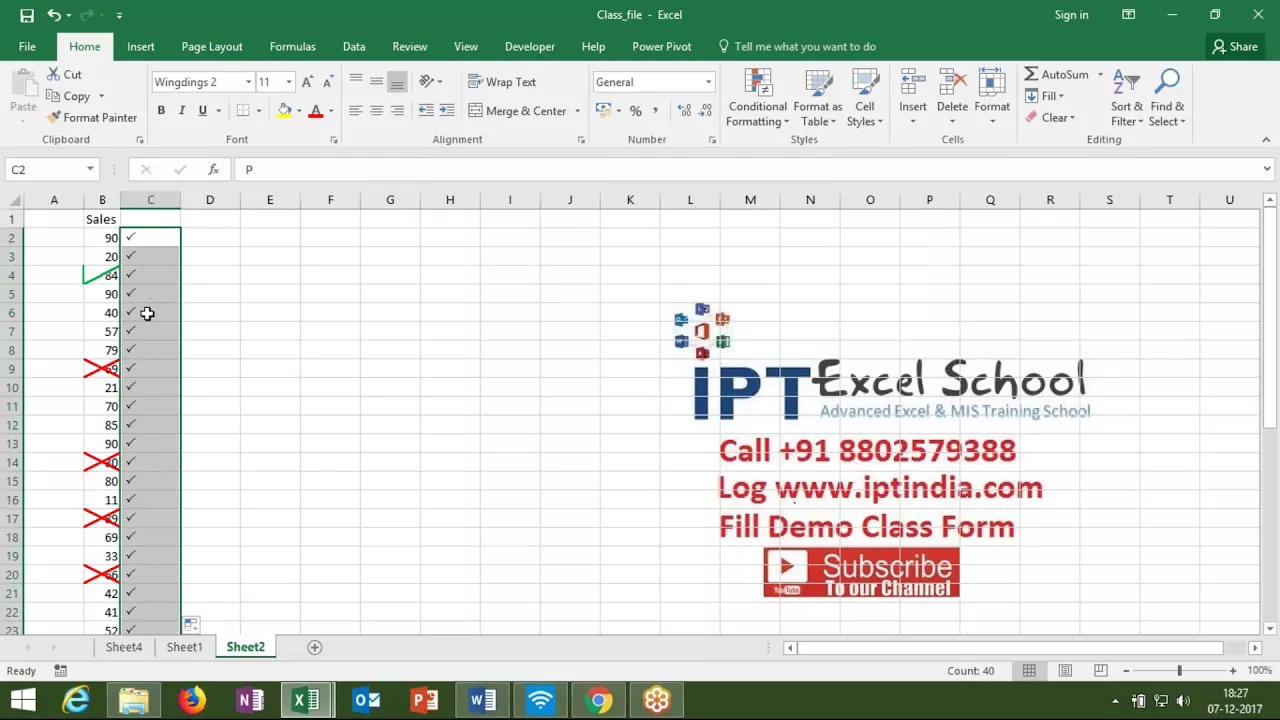This screenshot has width=1280, height=720.
Task: Increase the decimal places
Action: click(684, 111)
